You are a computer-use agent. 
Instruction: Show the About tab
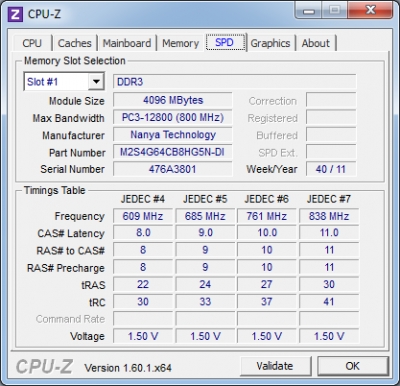click(x=316, y=43)
